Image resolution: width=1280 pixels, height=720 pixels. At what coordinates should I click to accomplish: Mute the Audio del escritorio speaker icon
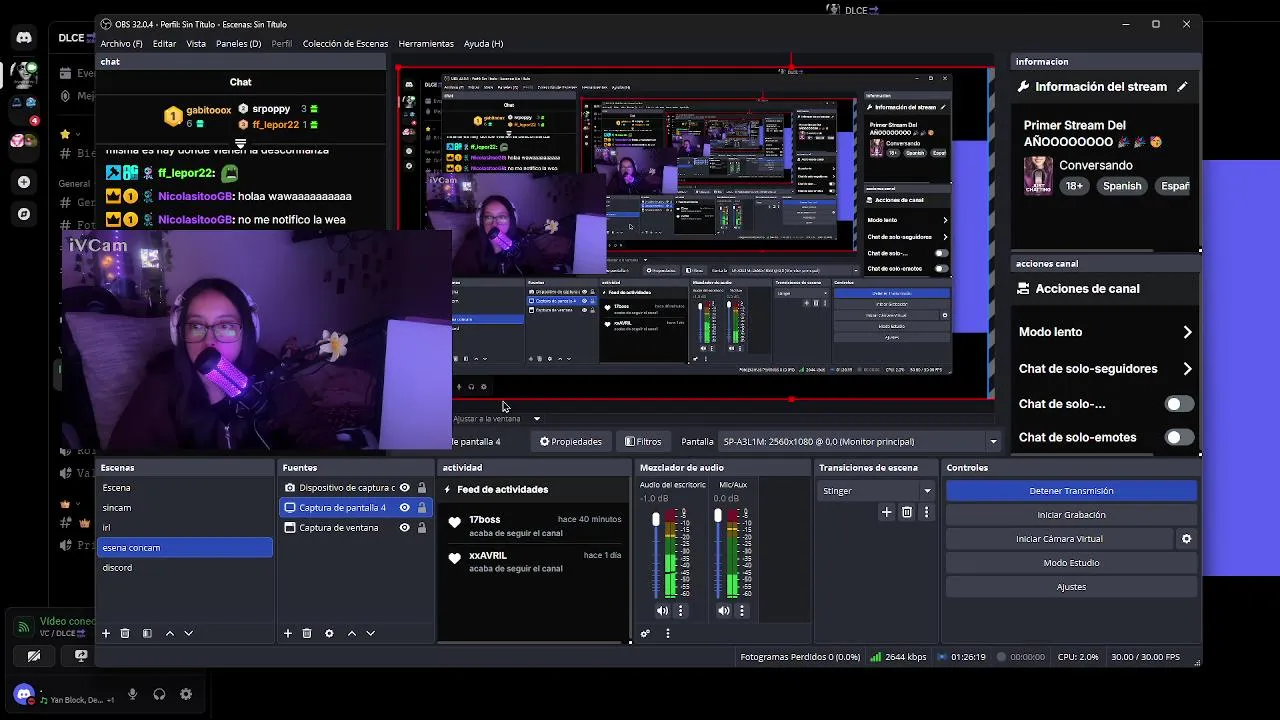tap(662, 610)
